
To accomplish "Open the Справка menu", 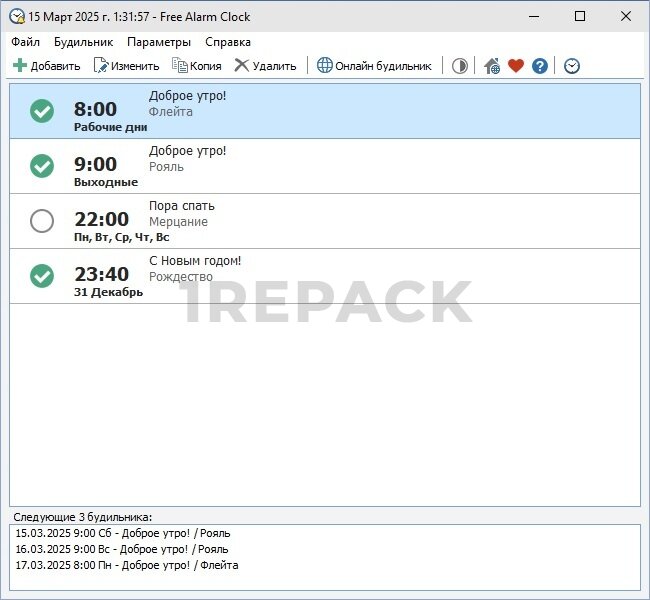I will pyautogui.click(x=228, y=42).
